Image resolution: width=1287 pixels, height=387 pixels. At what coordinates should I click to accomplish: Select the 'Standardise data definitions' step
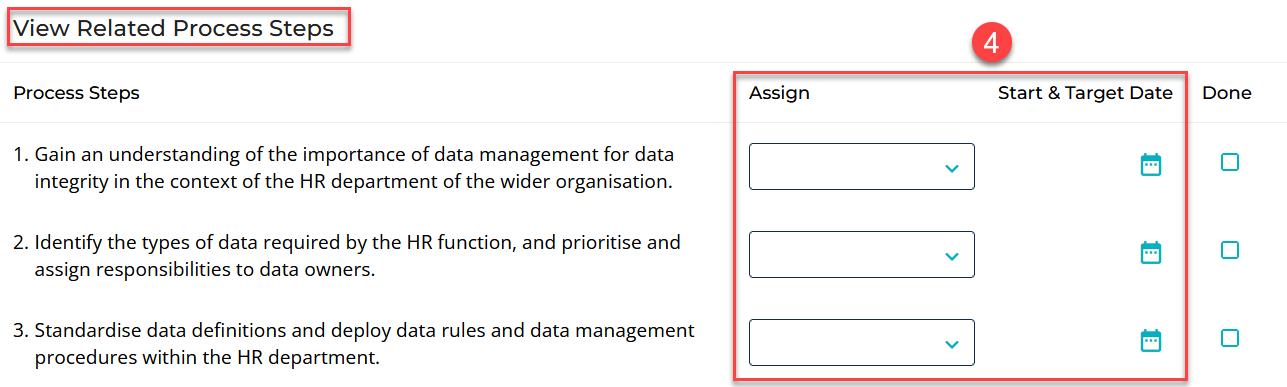click(x=354, y=342)
